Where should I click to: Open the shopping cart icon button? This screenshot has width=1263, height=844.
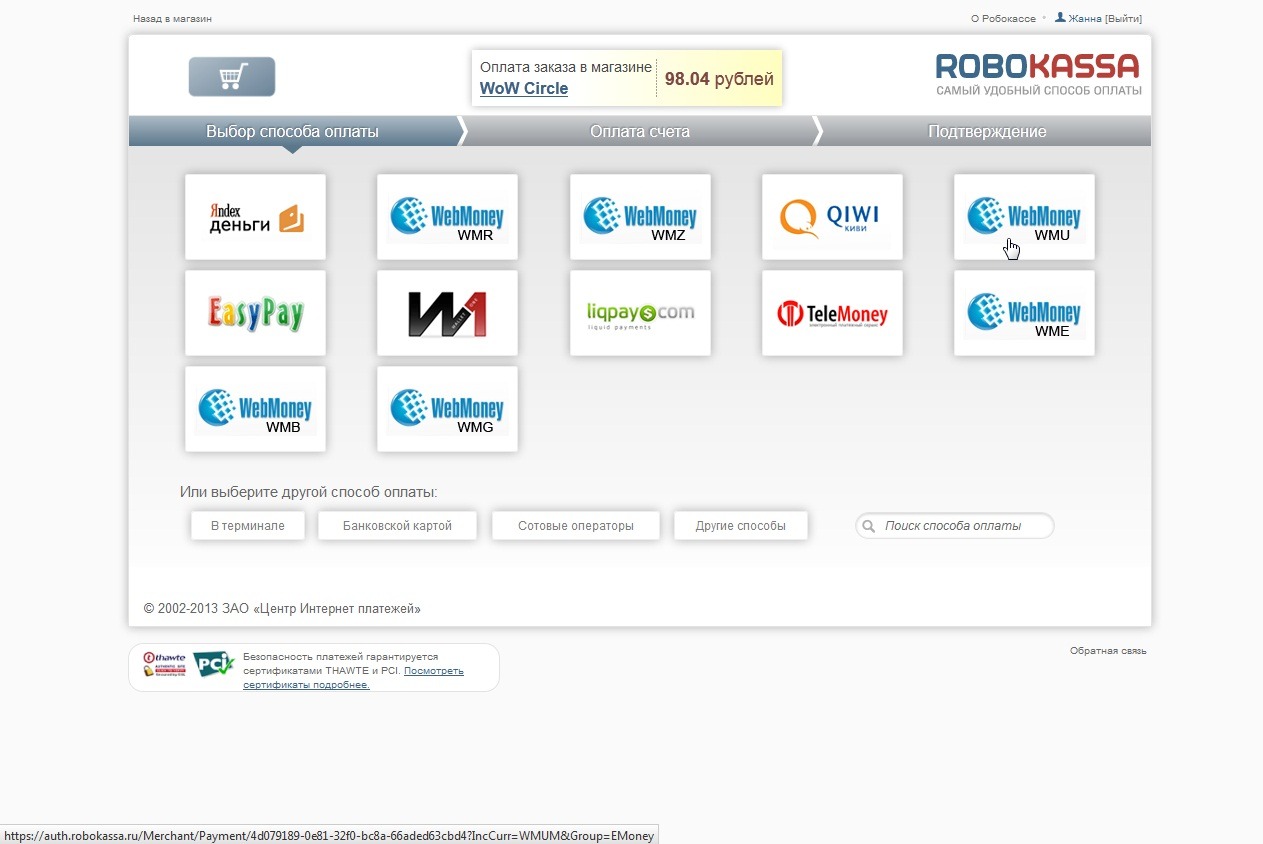(232, 77)
